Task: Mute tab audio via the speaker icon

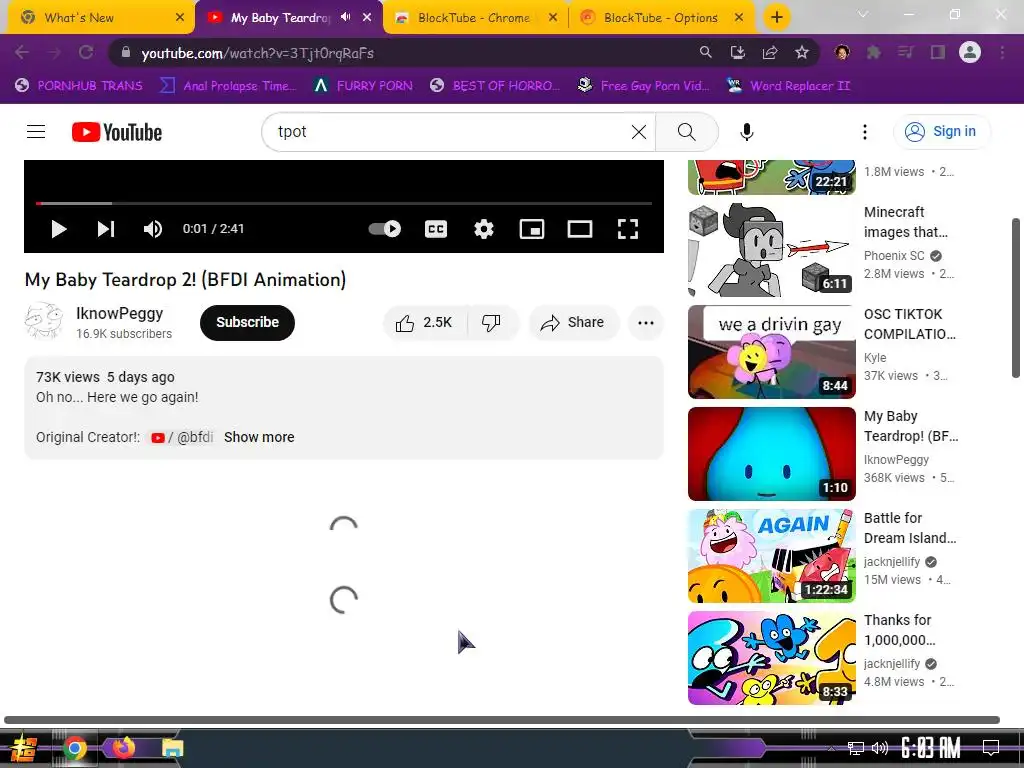Action: tap(345, 18)
